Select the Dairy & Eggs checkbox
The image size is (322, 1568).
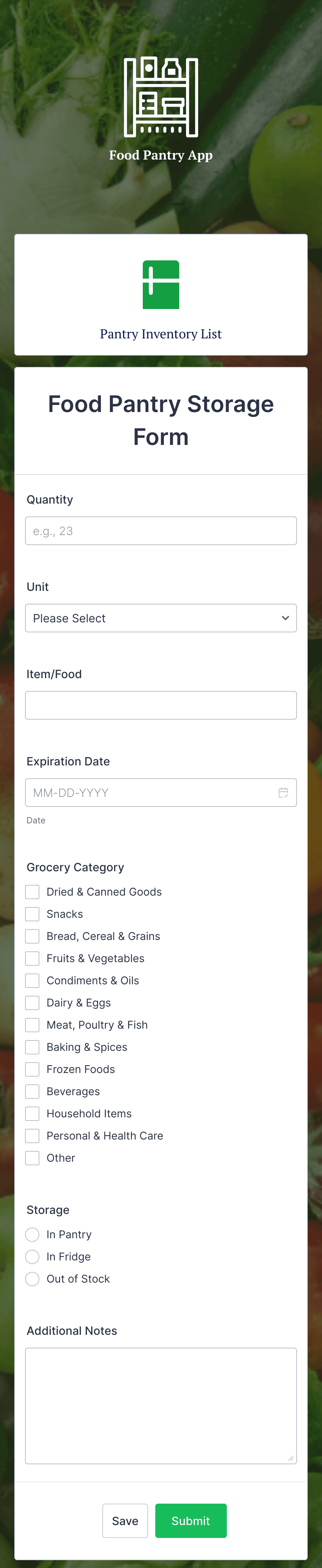point(32,1003)
